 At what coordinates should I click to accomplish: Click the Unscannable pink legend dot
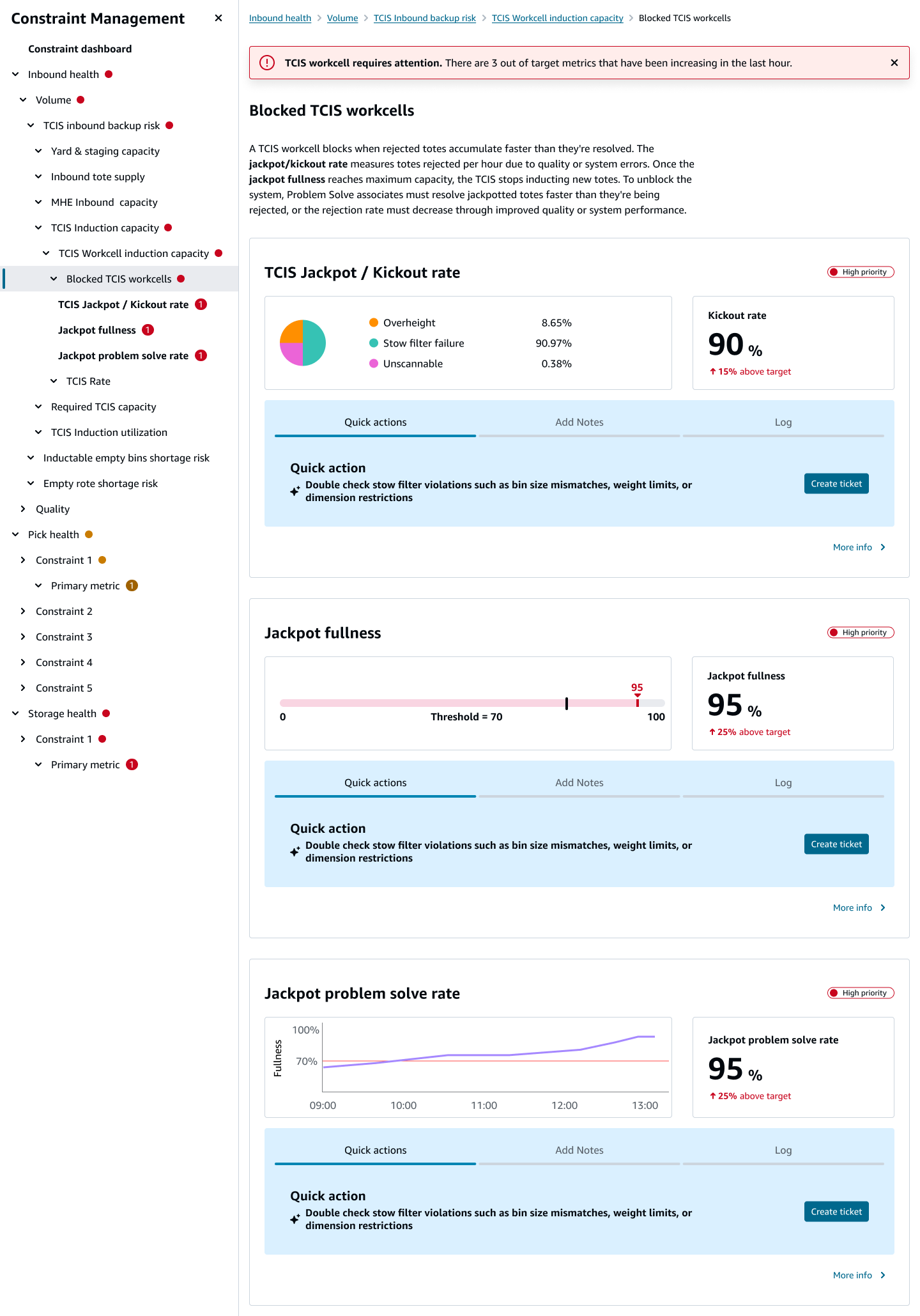pos(374,363)
